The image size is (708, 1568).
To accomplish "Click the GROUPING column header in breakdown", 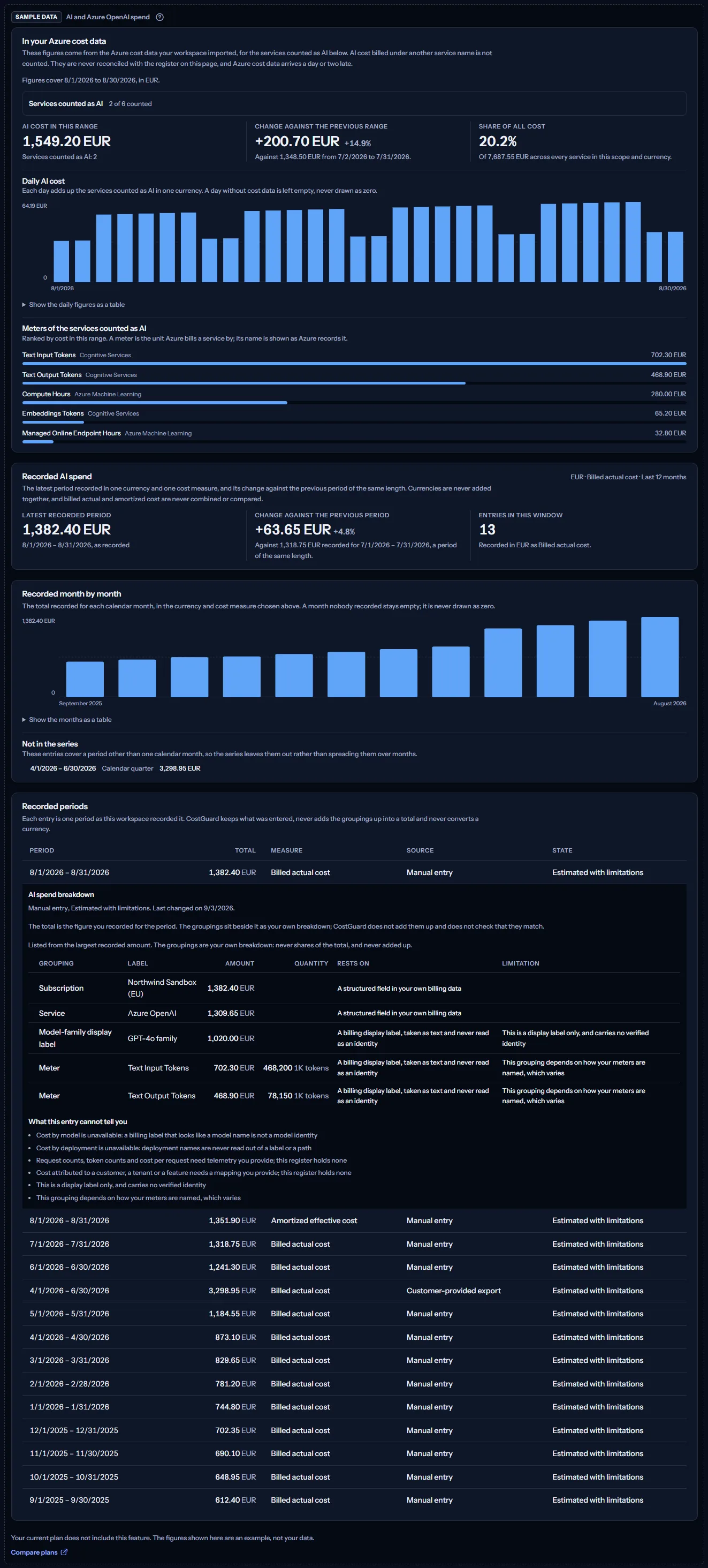I will [x=56, y=963].
